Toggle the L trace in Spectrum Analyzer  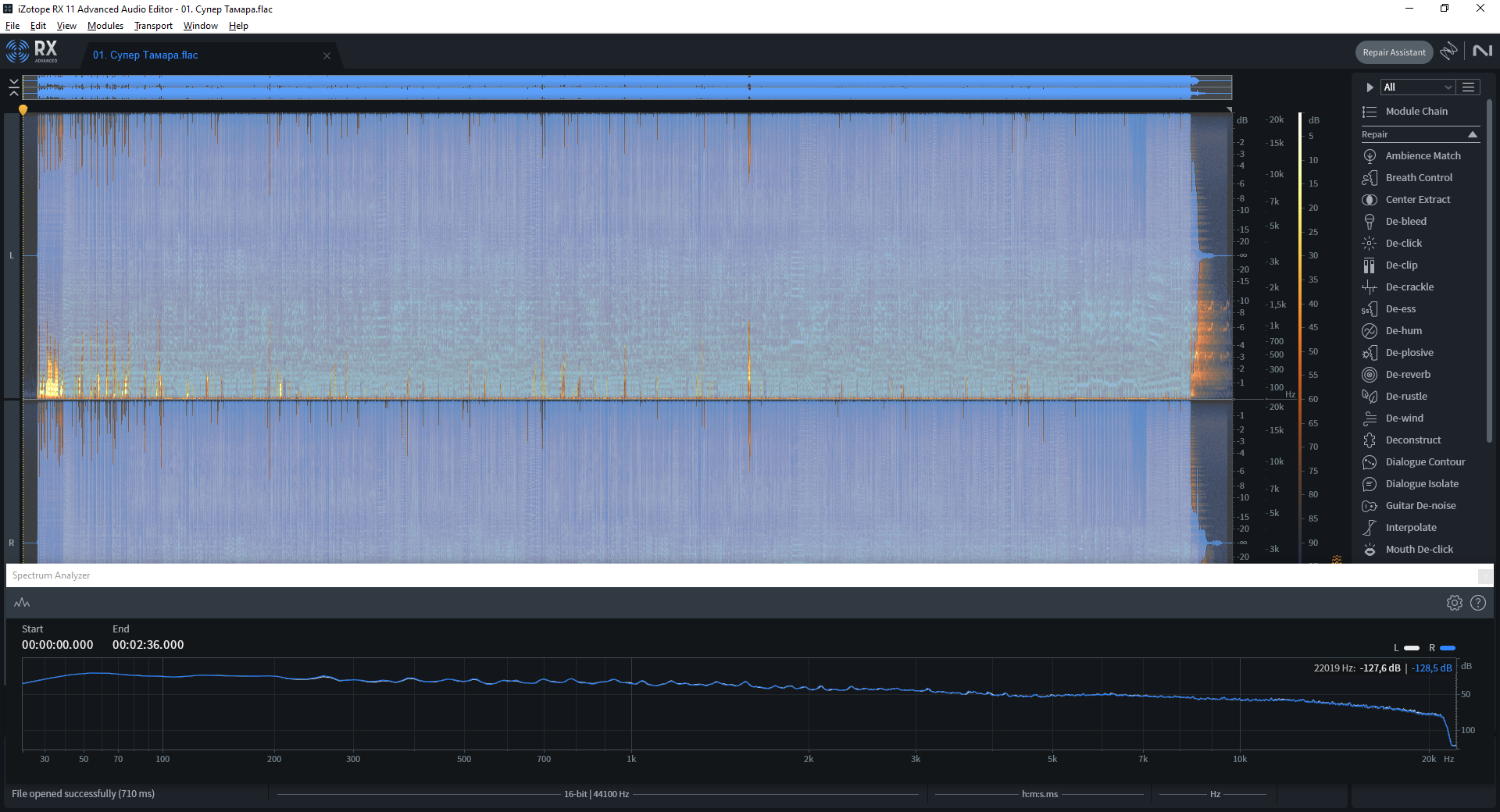click(x=1406, y=648)
